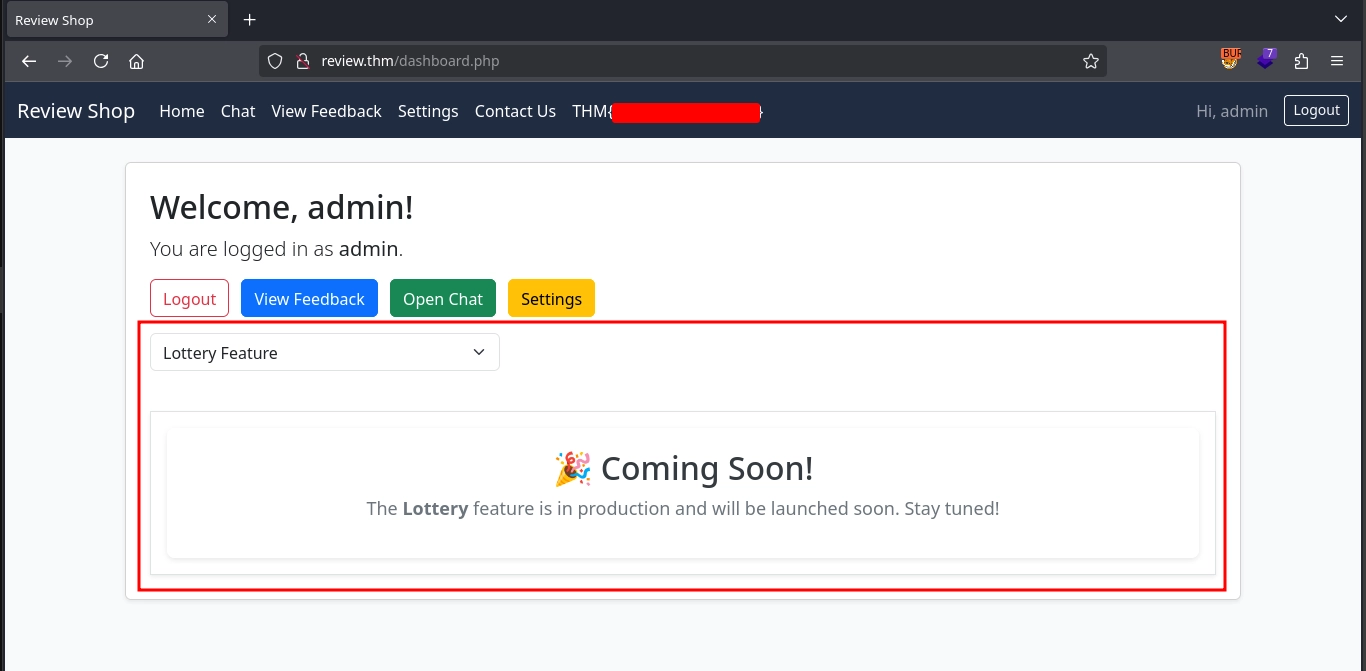The image size is (1366, 671).
Task: Click the shield tracking protection icon
Action: click(x=275, y=61)
